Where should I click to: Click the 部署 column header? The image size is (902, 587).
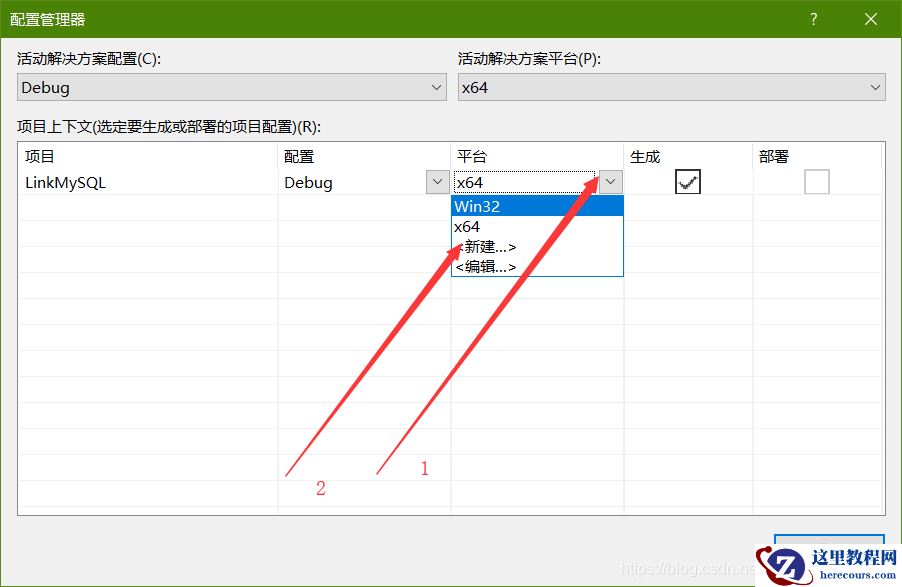click(817, 157)
